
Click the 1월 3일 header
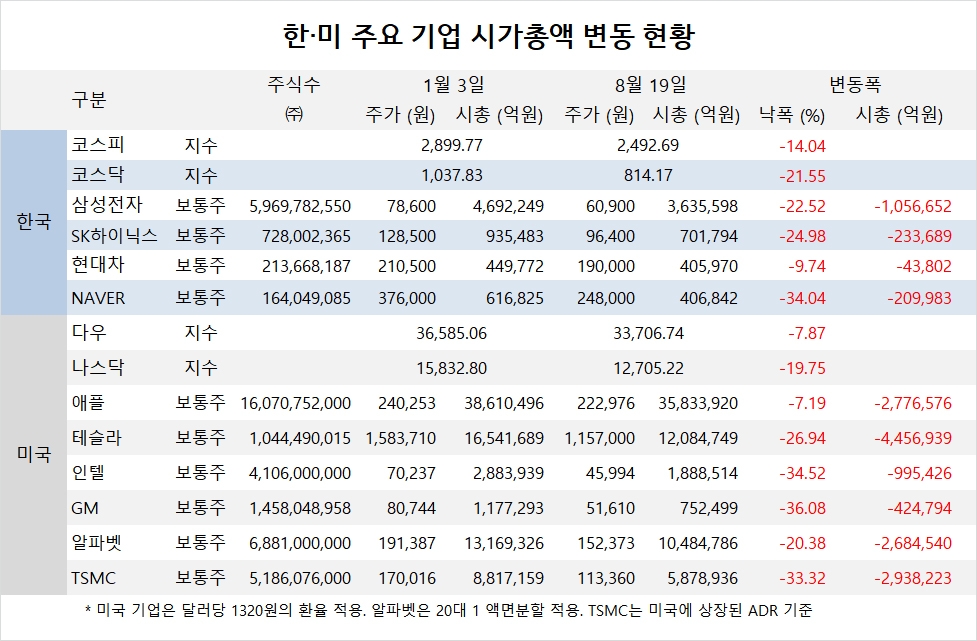pyautogui.click(x=454, y=84)
